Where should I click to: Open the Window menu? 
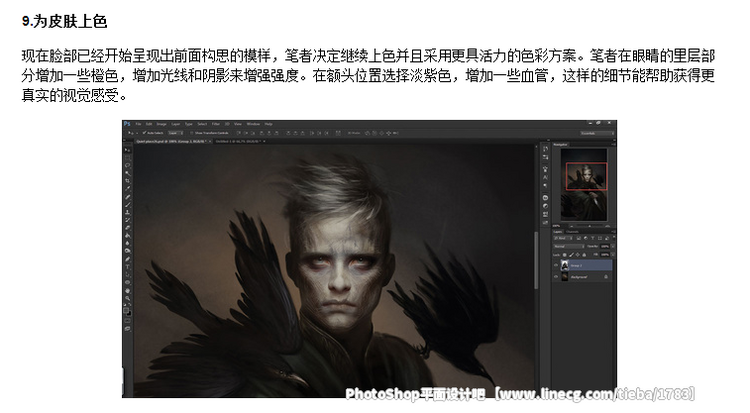253,124
